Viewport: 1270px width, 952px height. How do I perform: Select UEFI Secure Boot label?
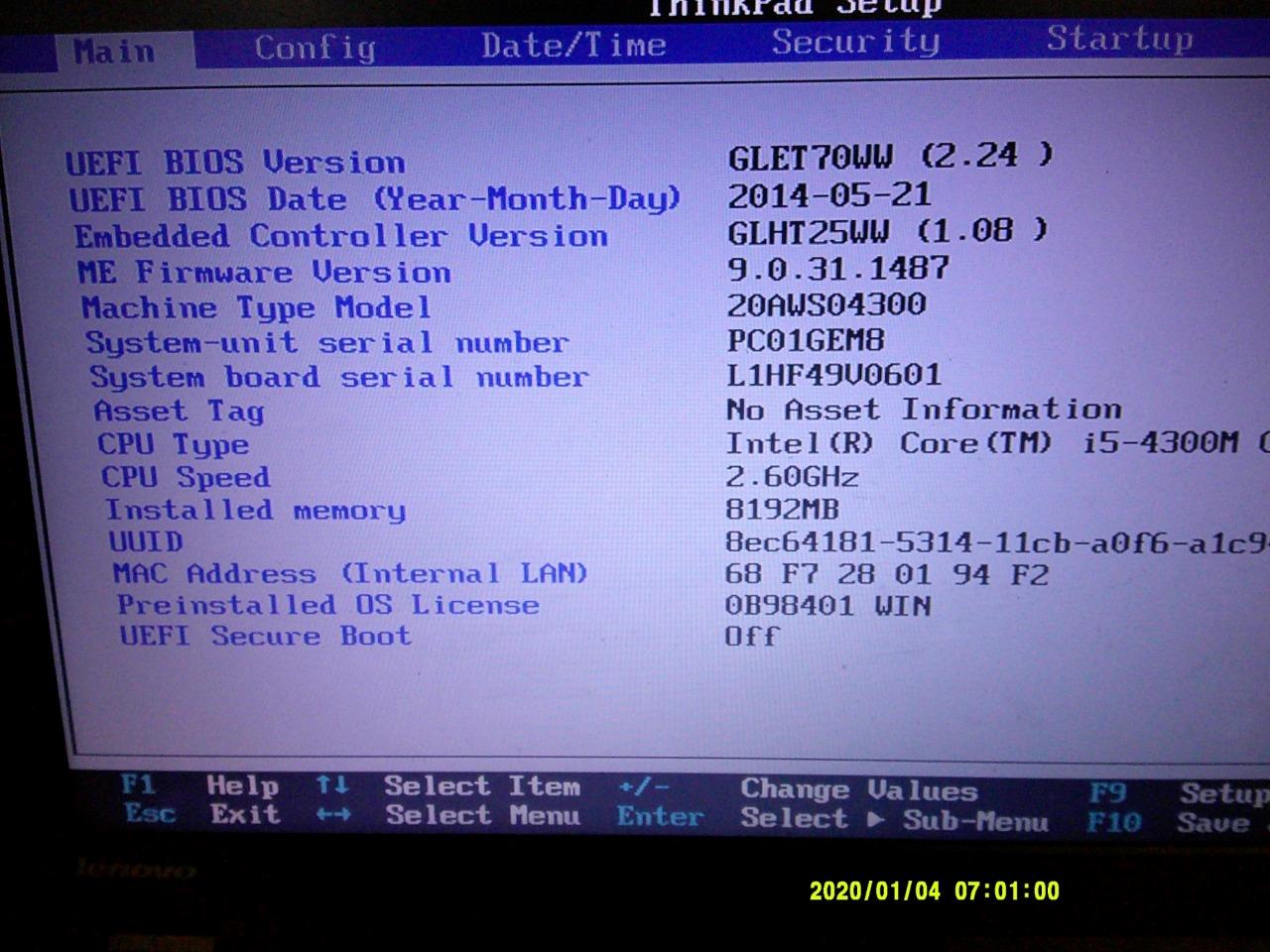[x=265, y=635]
